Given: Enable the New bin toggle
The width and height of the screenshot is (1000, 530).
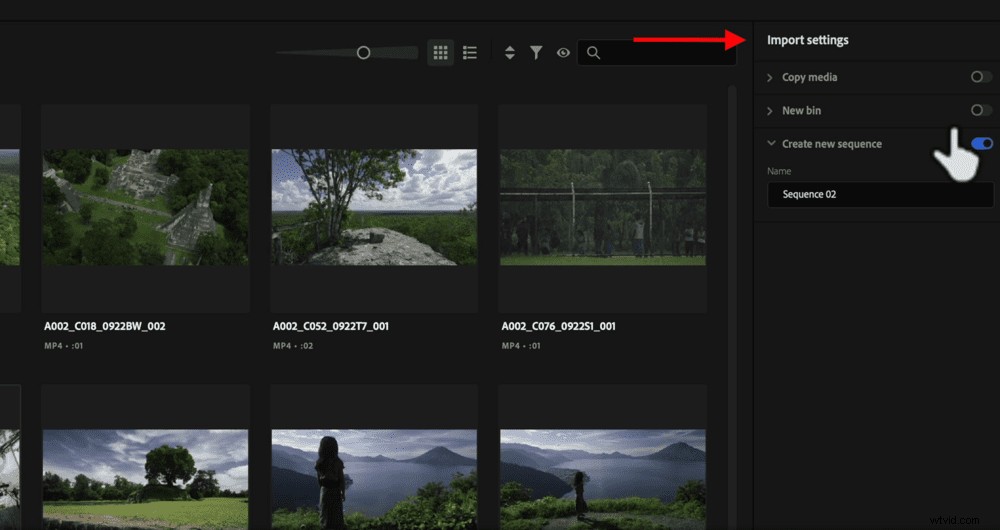Looking at the screenshot, I should pos(981,110).
